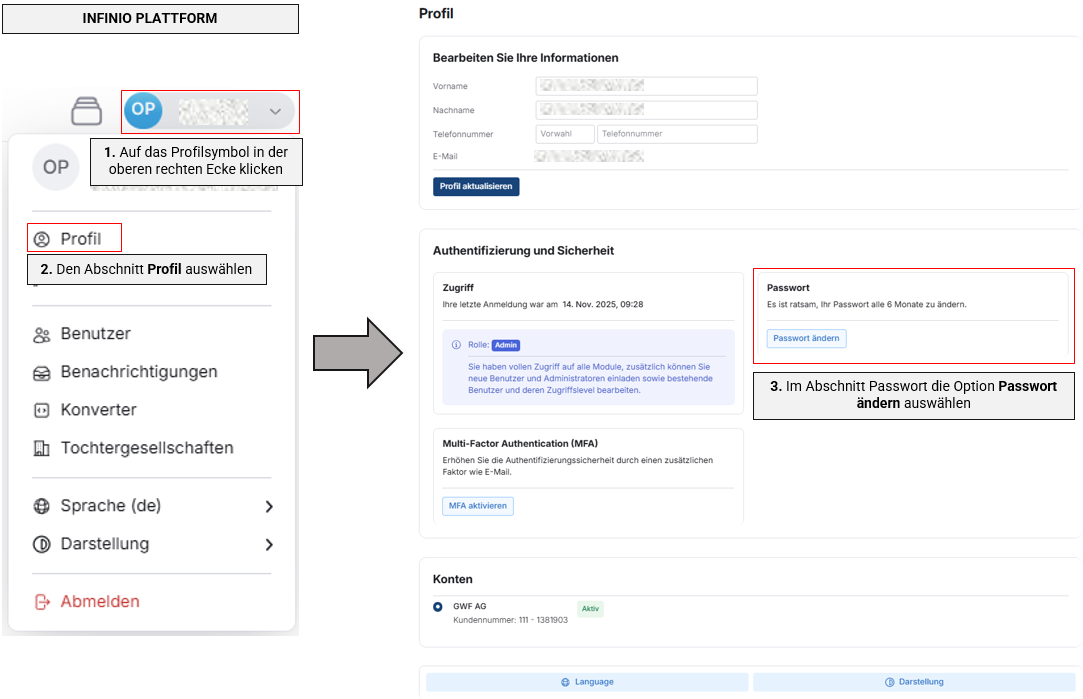Click the archive box icon beside profile
1083x699 pixels.
pos(87,110)
